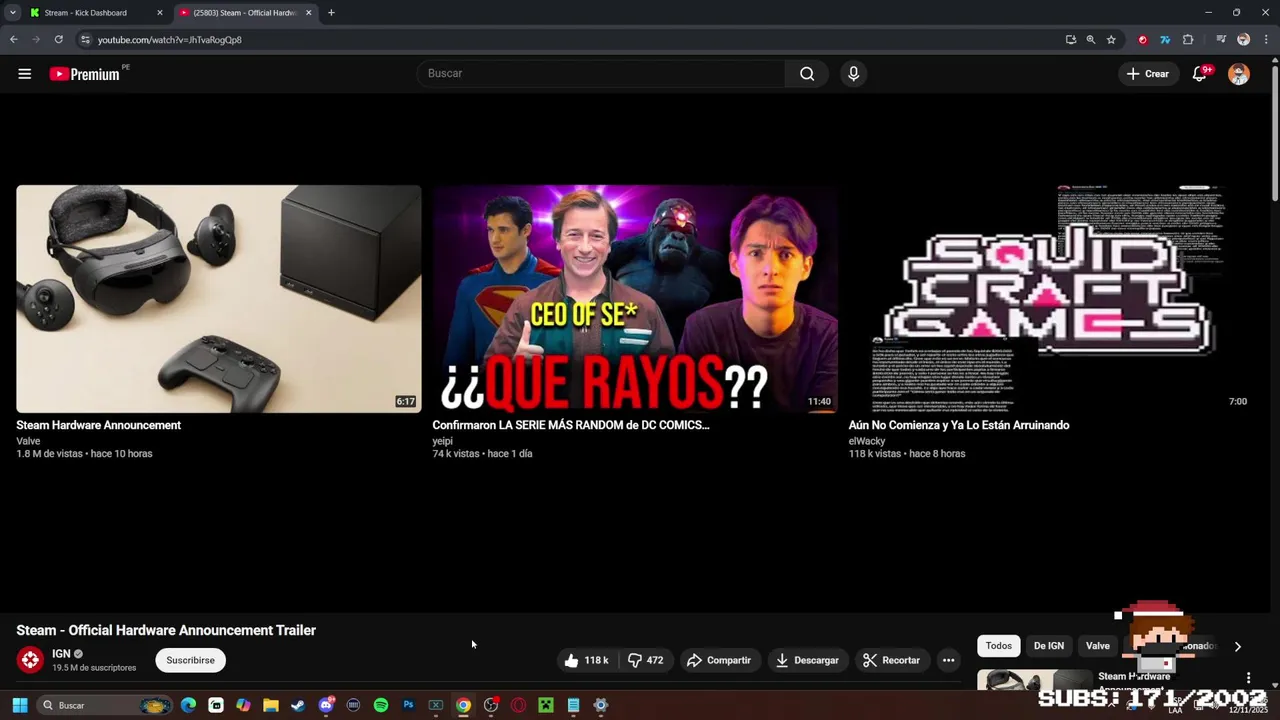Launch Photoshop from the taskbar
Screen dimensions: 1280x720
408,705
